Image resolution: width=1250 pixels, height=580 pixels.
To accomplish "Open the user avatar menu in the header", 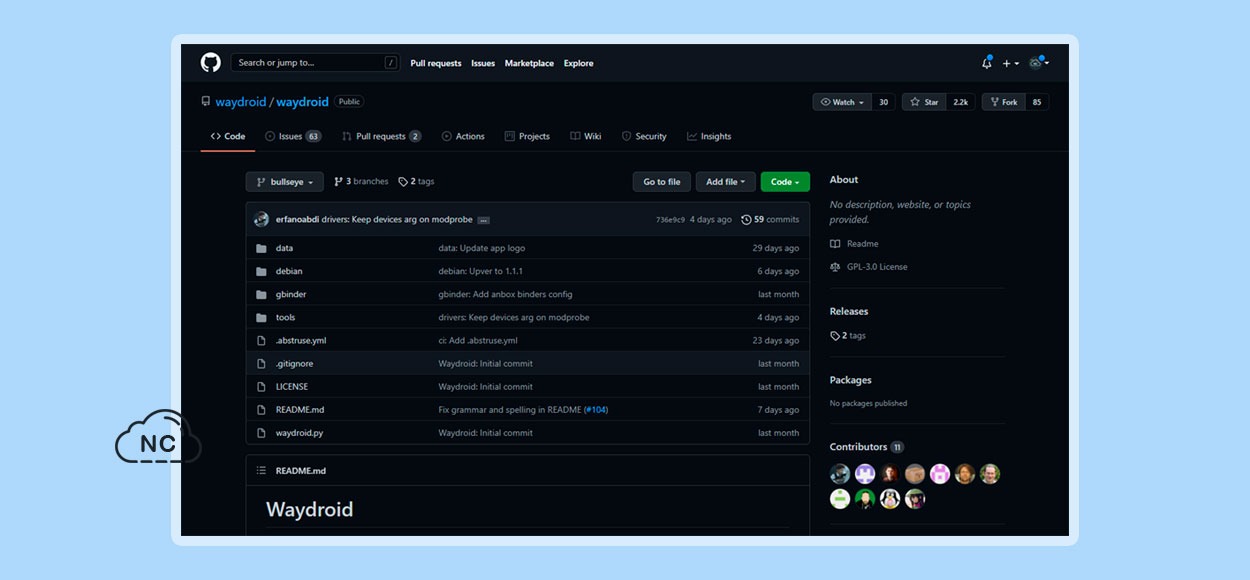I will coord(1039,63).
